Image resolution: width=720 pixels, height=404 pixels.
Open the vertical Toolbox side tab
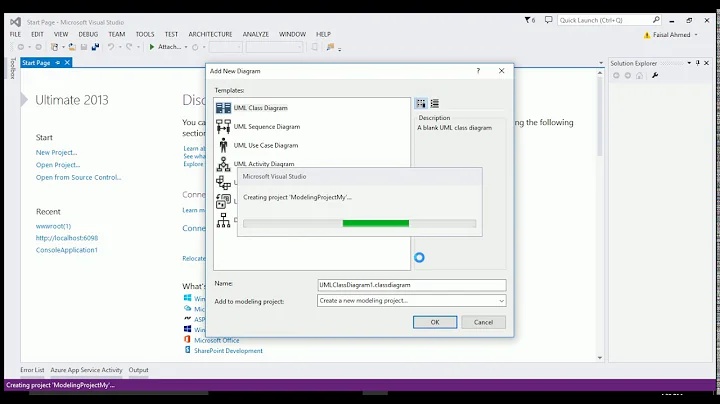(12, 68)
